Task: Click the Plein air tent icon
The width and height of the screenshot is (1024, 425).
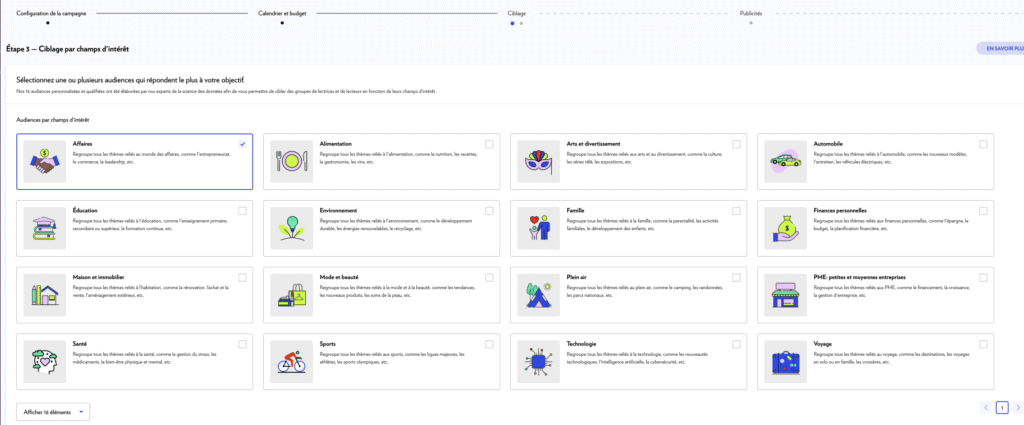Action: pyautogui.click(x=537, y=293)
